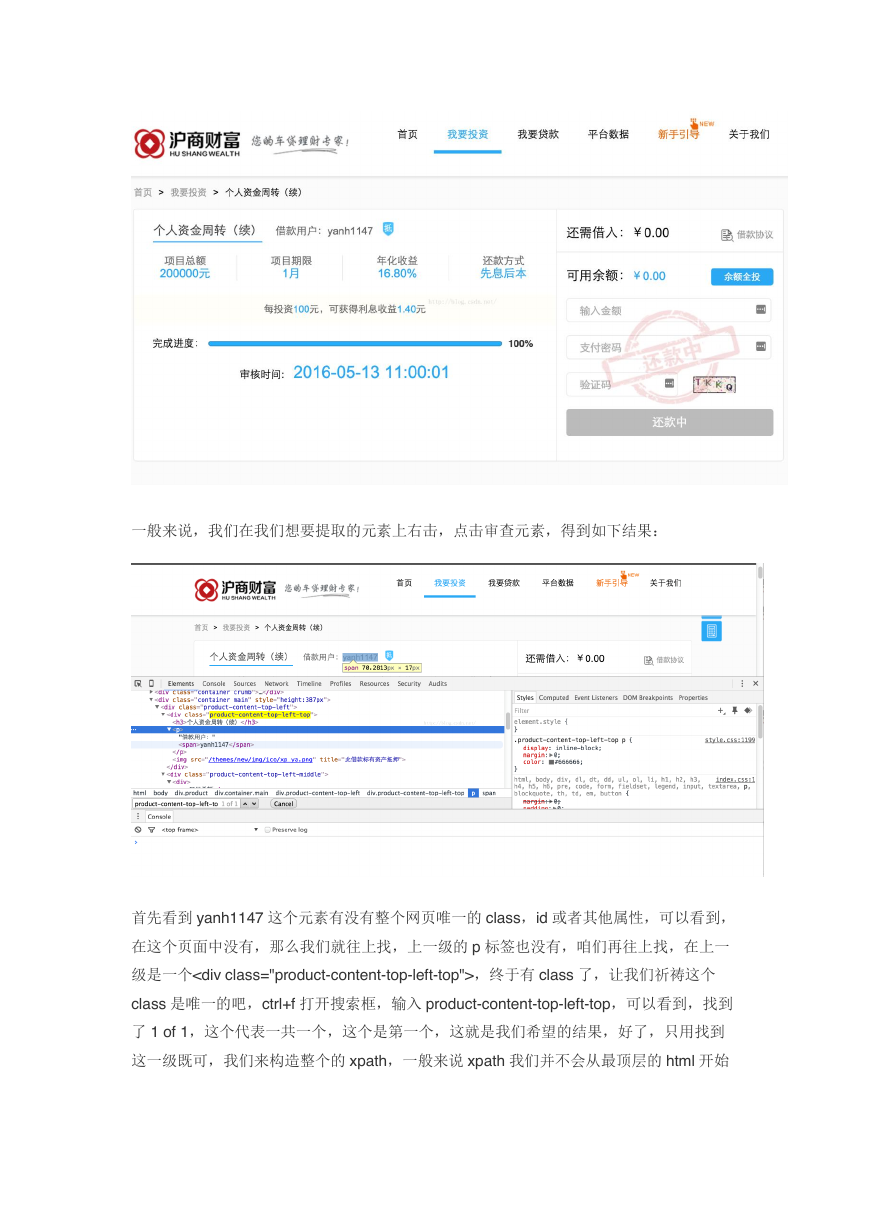Click the 16.80% annual yield value
Viewport: 869px width, 1228px height.
397,273
